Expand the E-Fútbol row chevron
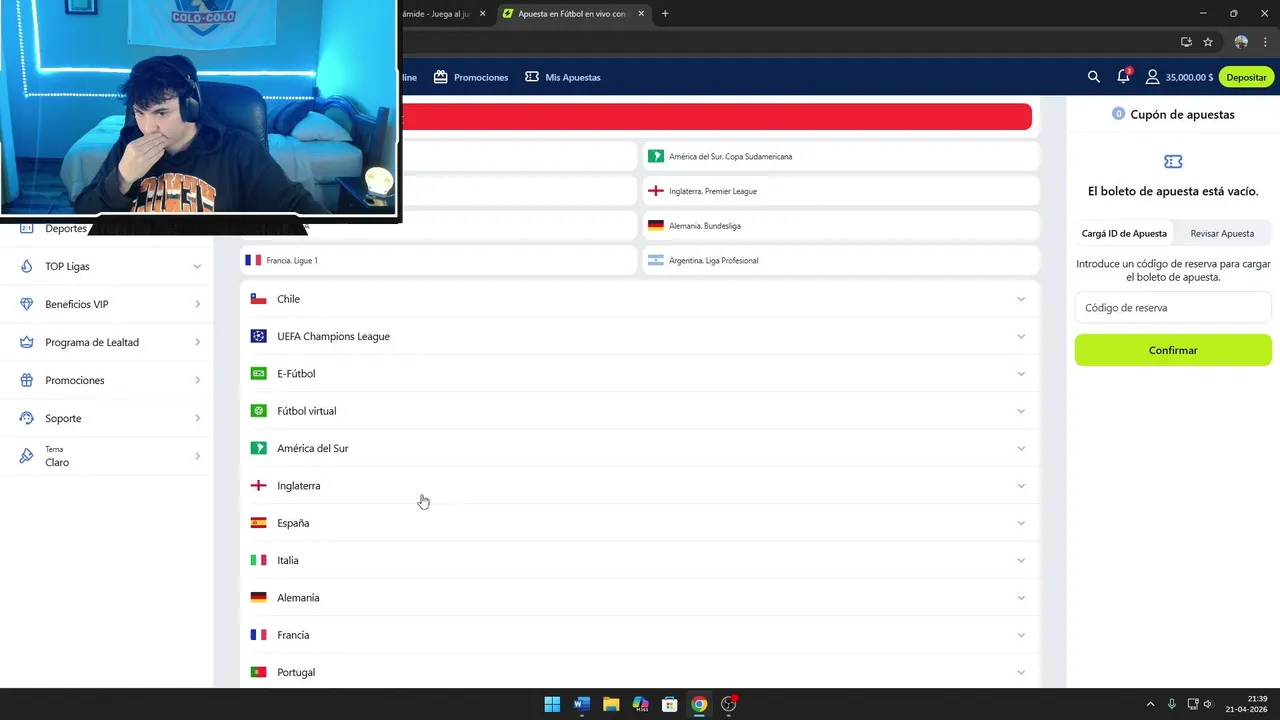Screen dimensions: 1280x720 [x=1021, y=374]
